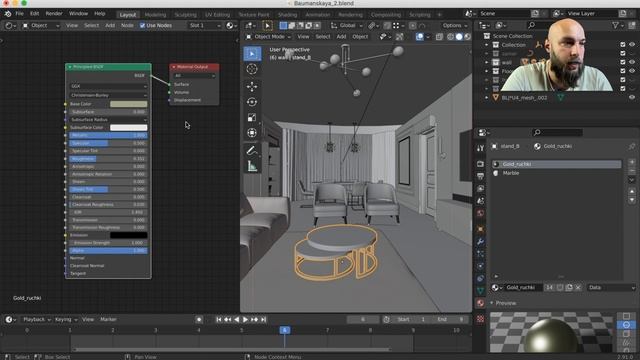
Task: Open the Modifiers wrench properties tab
Action: (480, 242)
